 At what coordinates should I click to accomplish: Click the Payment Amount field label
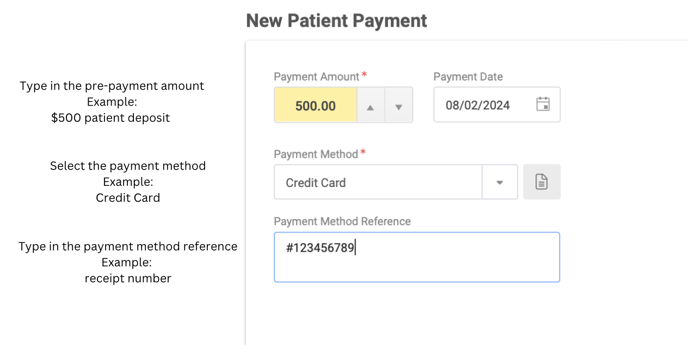coord(316,77)
